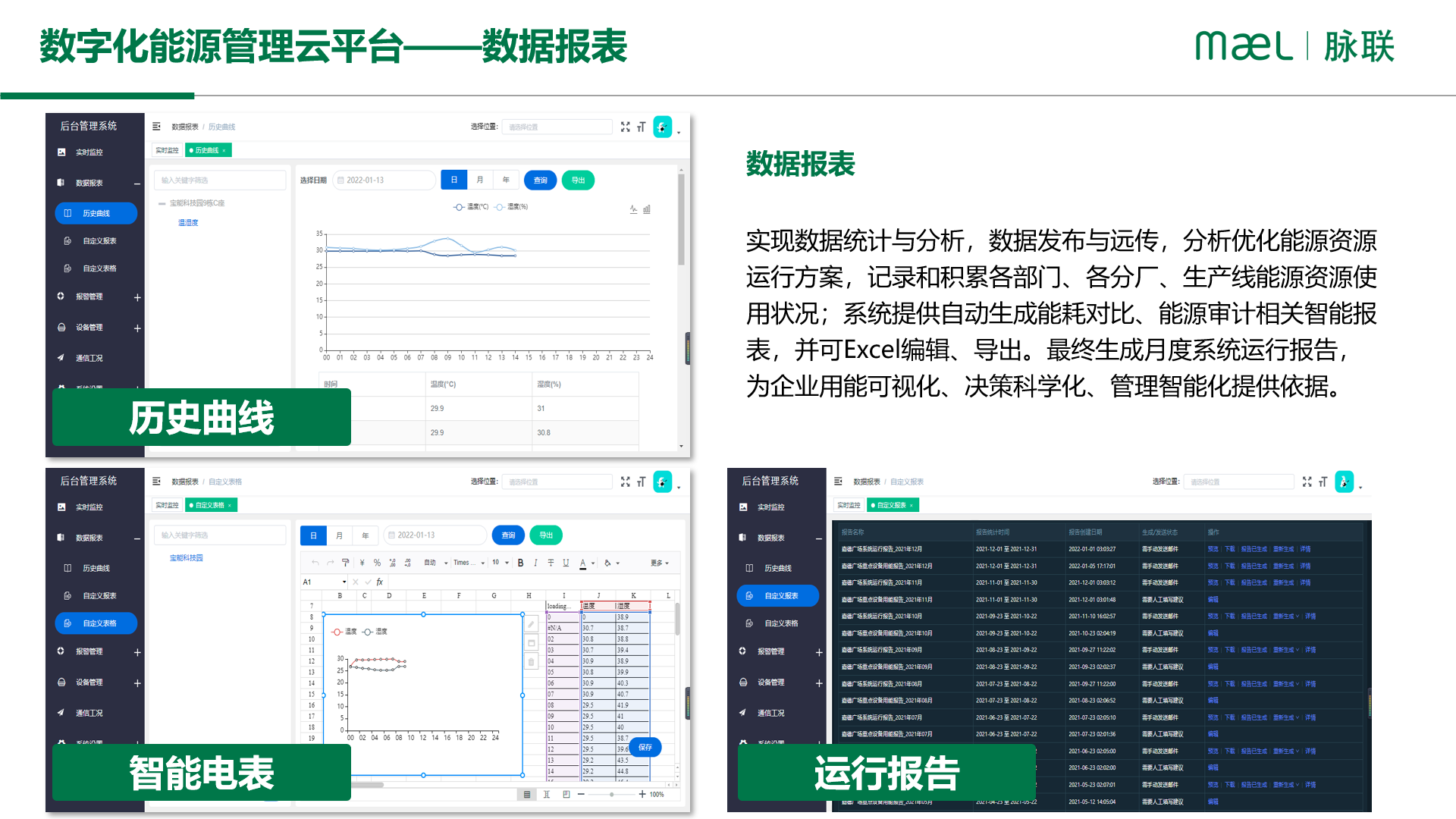
Task: Click the line chart view icon above the temperature plot
Action: (x=633, y=209)
